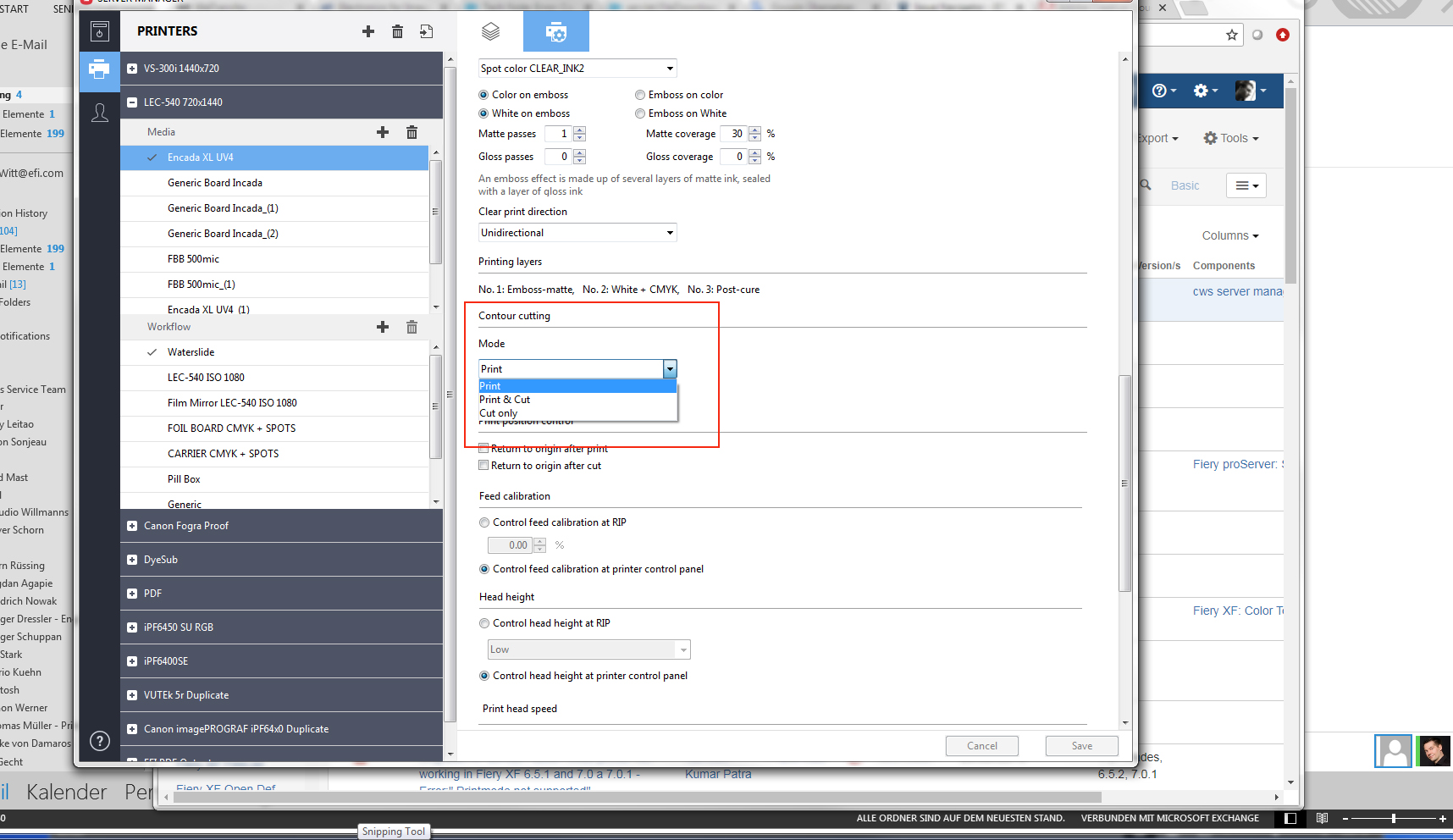Click the help question mark icon
1453x840 pixels.
(x=100, y=741)
